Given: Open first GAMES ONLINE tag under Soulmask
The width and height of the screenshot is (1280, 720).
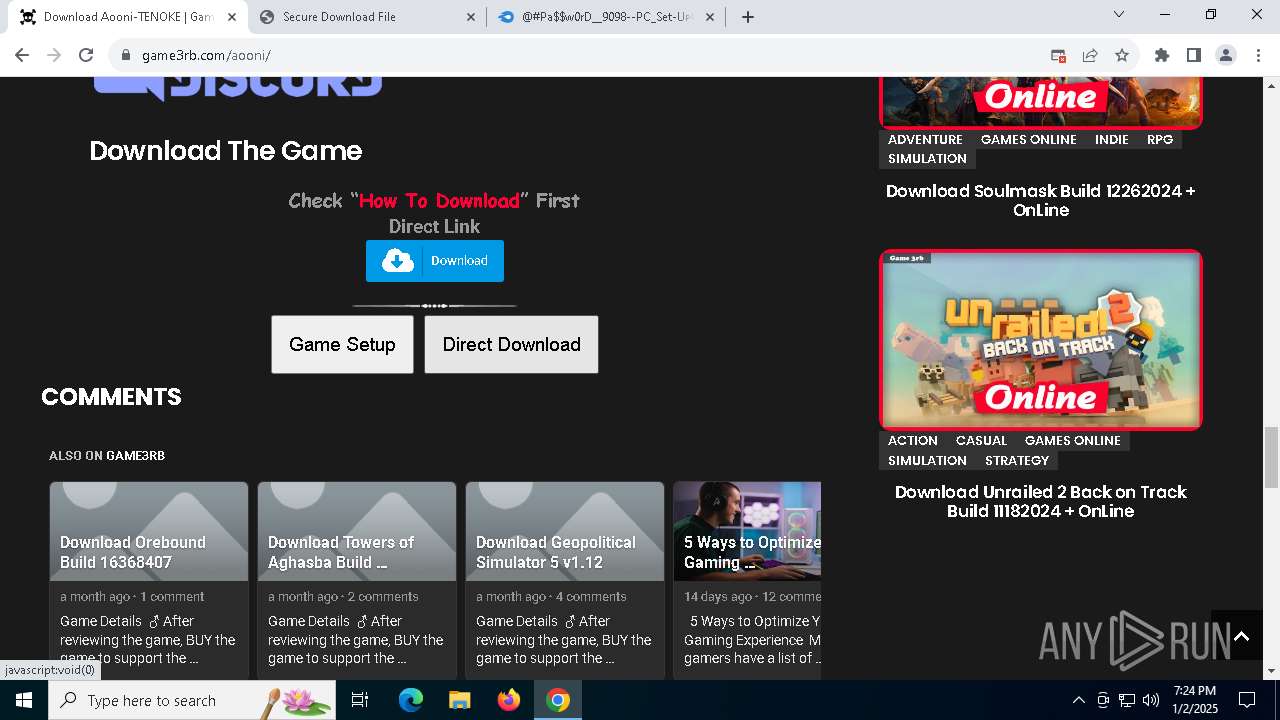Looking at the screenshot, I should [x=1029, y=139].
